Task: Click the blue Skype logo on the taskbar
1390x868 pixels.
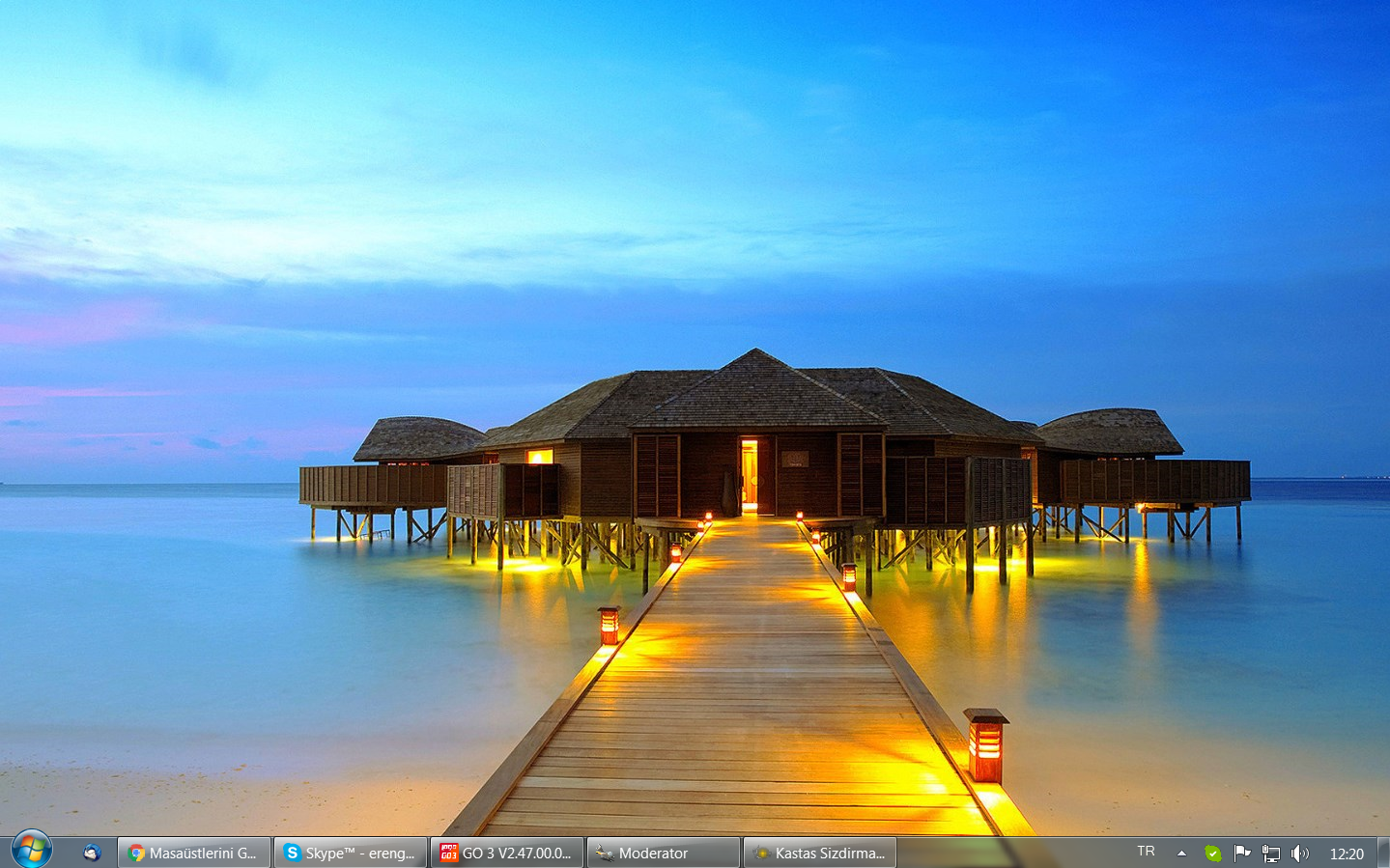Action: click(292, 853)
